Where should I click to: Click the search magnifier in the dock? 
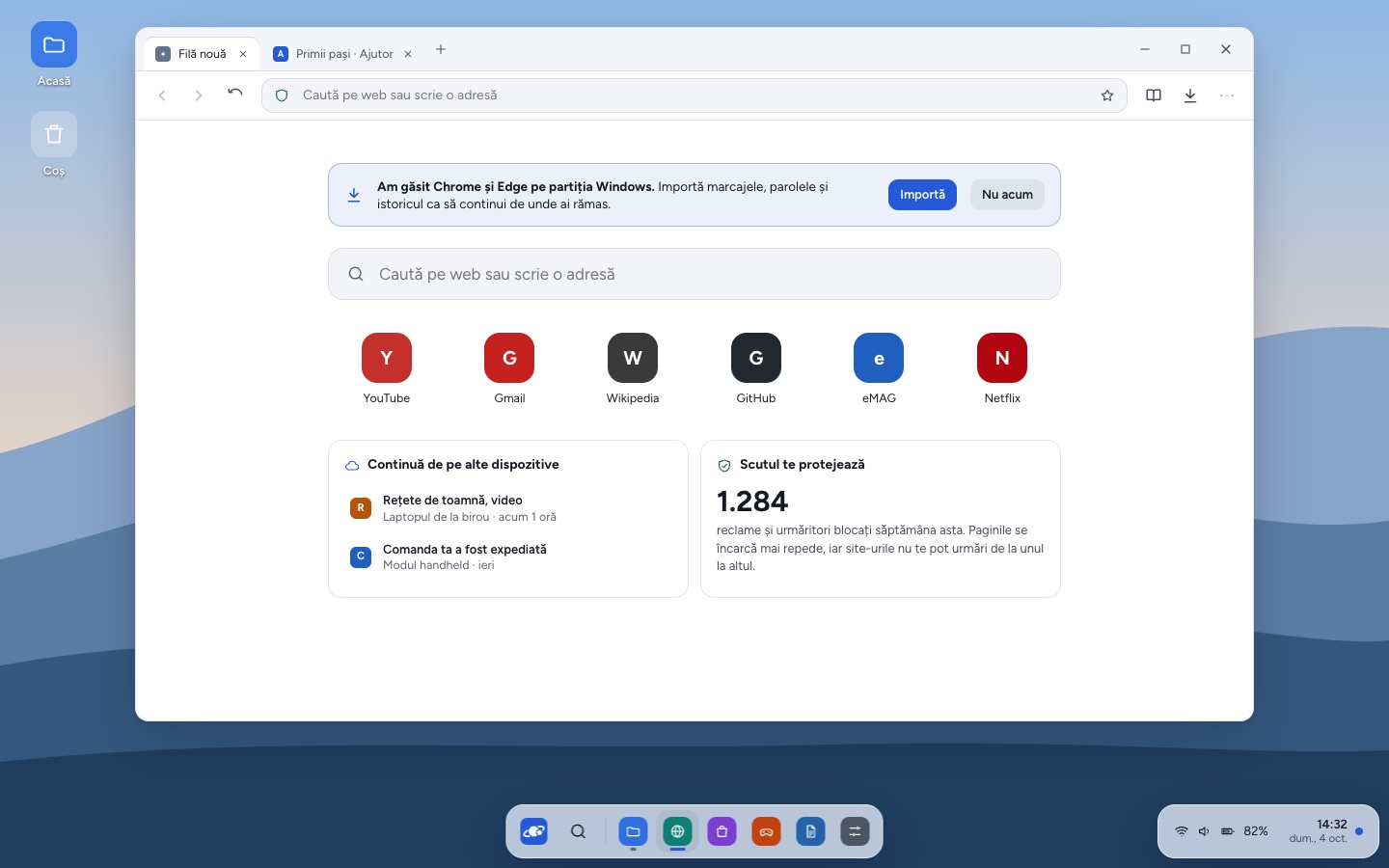579,831
